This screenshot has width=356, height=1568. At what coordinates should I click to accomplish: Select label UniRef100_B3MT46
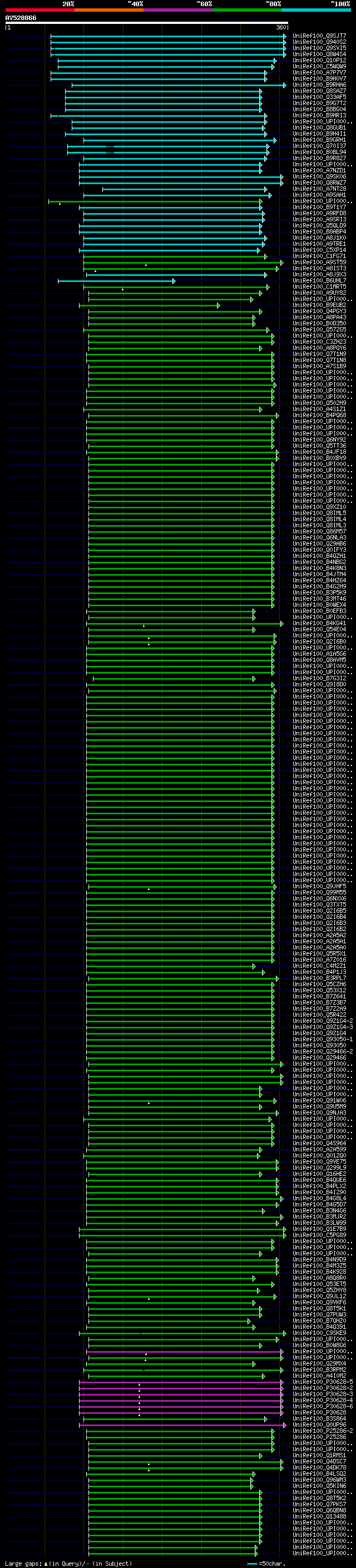[x=319, y=598]
